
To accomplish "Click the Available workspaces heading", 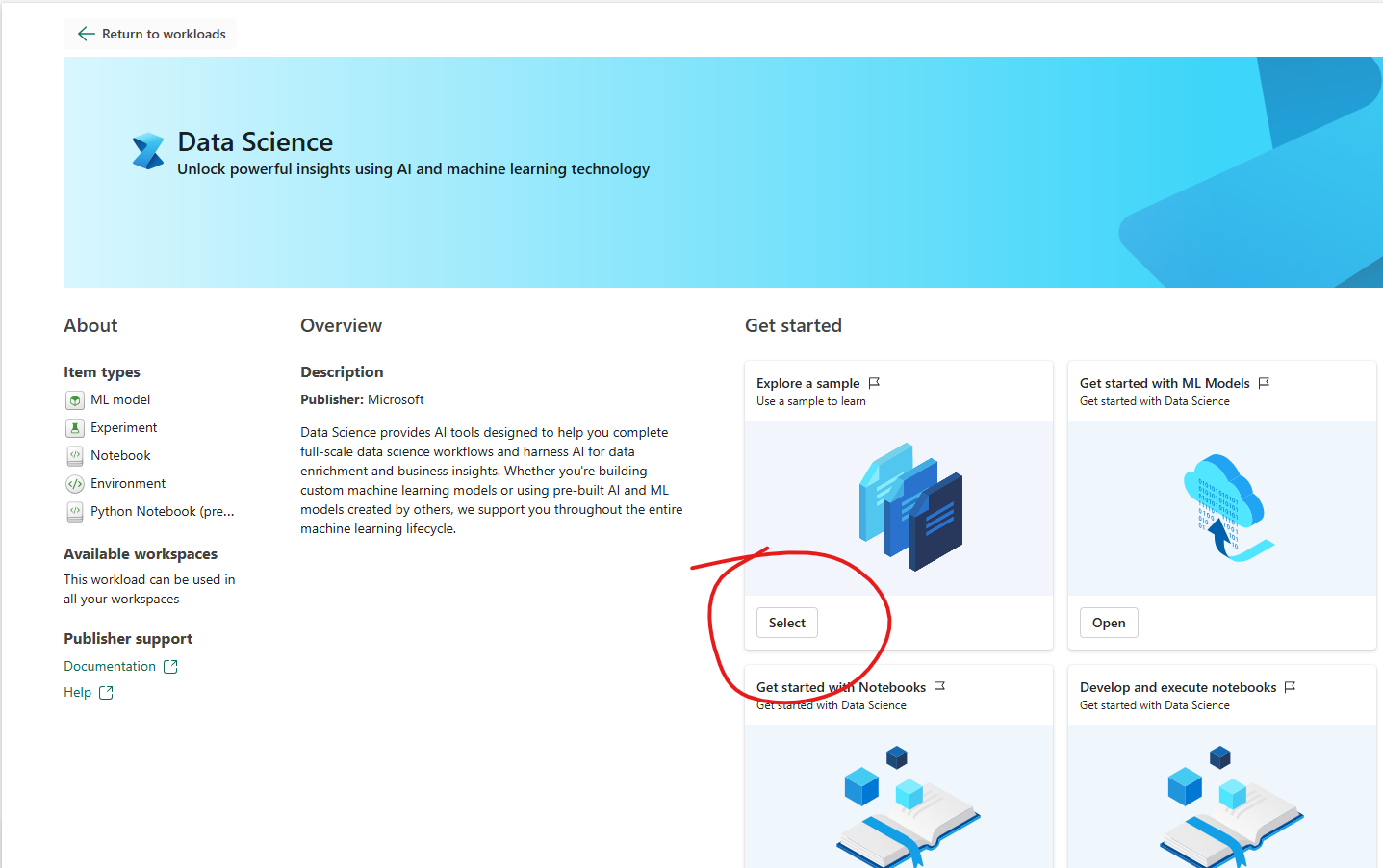I will 141,554.
